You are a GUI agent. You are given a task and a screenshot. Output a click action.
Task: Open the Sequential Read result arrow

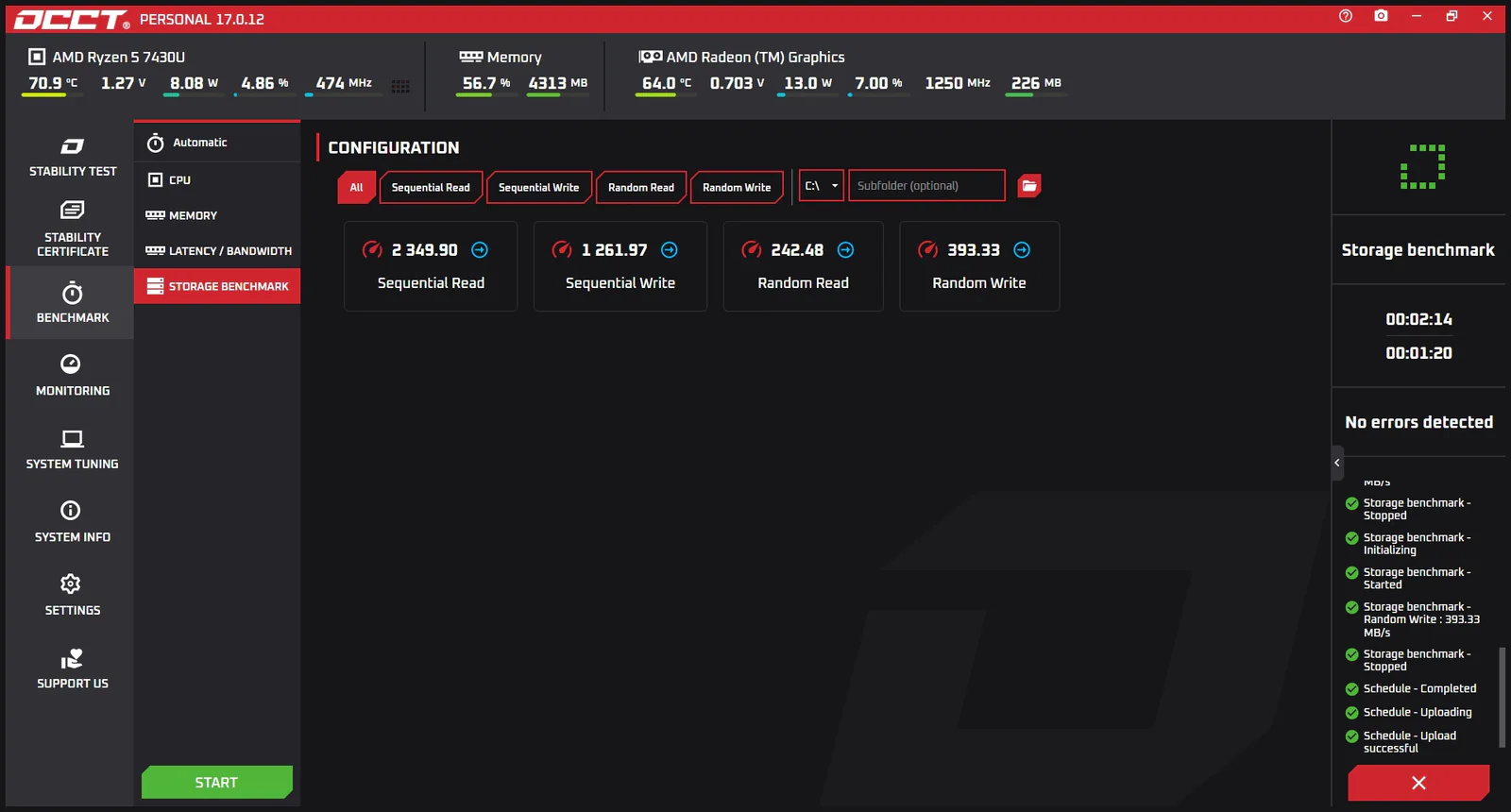480,250
